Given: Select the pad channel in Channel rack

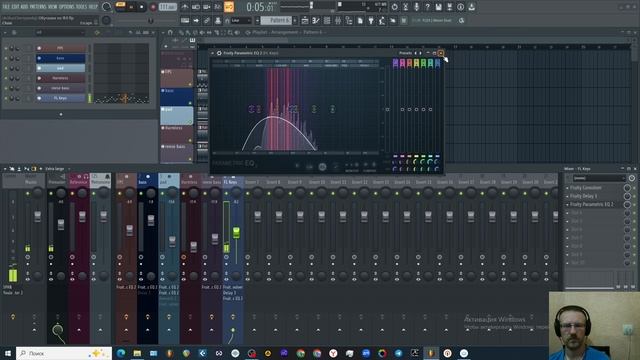Looking at the screenshot, I should (x=60, y=68).
